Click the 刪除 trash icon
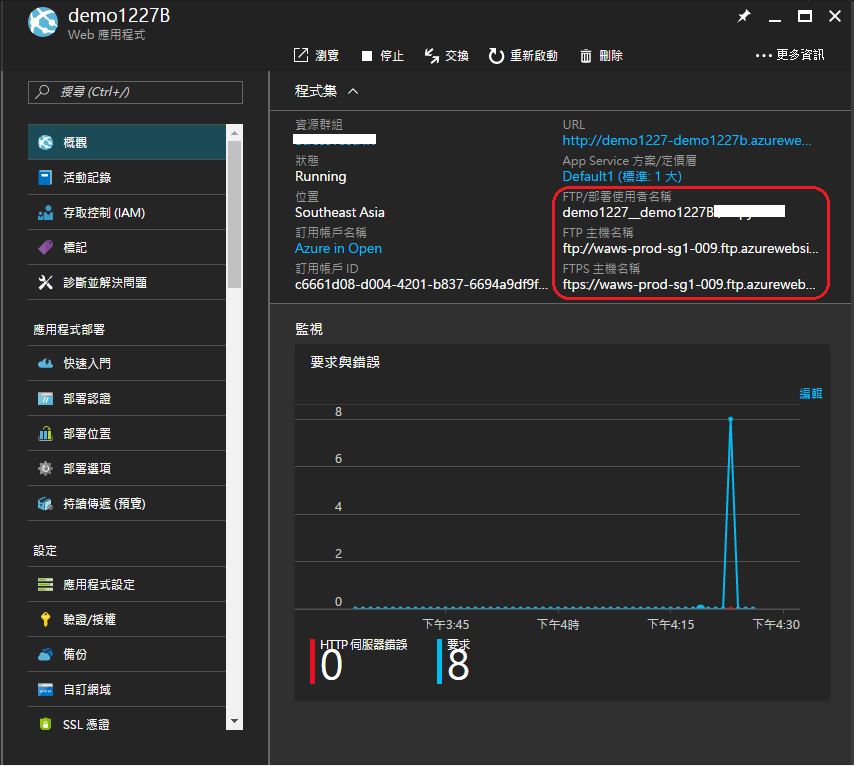Screen dimensions: 854x766 585,56
